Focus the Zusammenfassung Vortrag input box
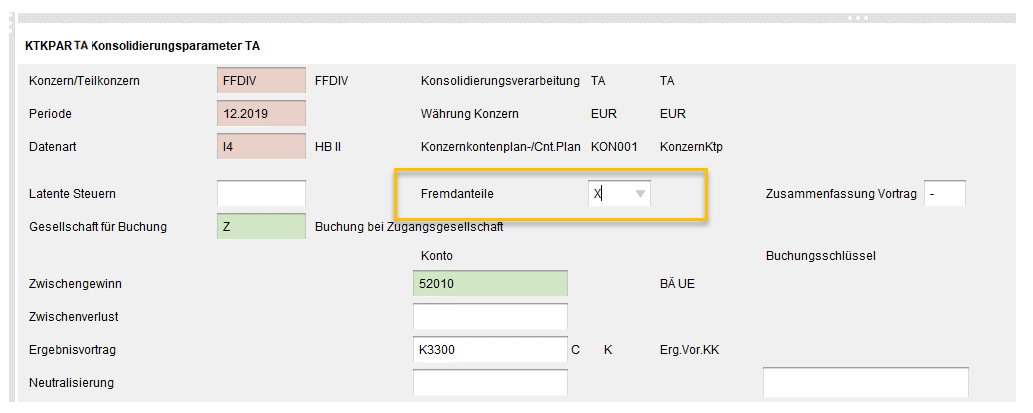This screenshot has height=413, width=1033. click(944, 193)
